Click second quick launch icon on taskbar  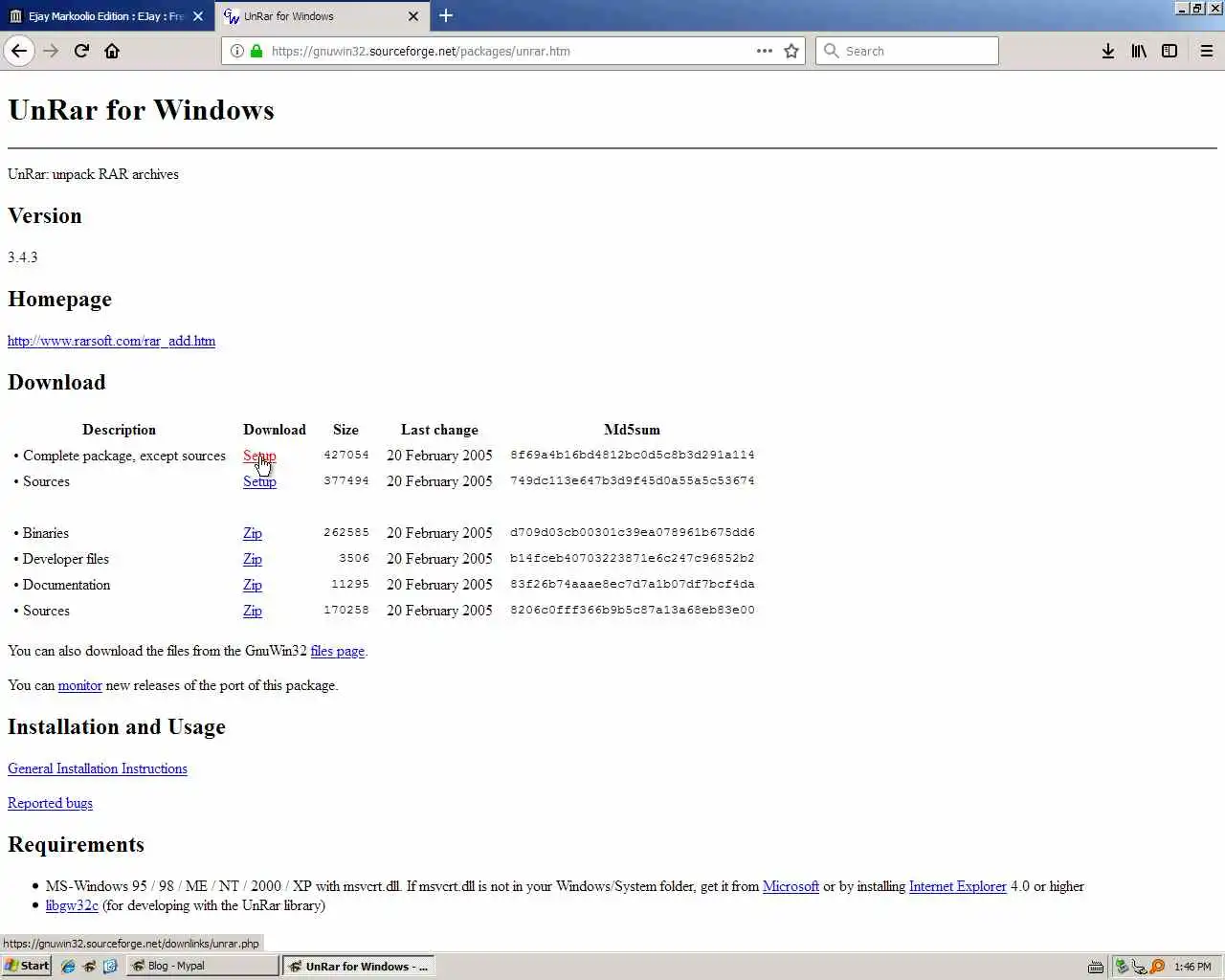(x=89, y=967)
